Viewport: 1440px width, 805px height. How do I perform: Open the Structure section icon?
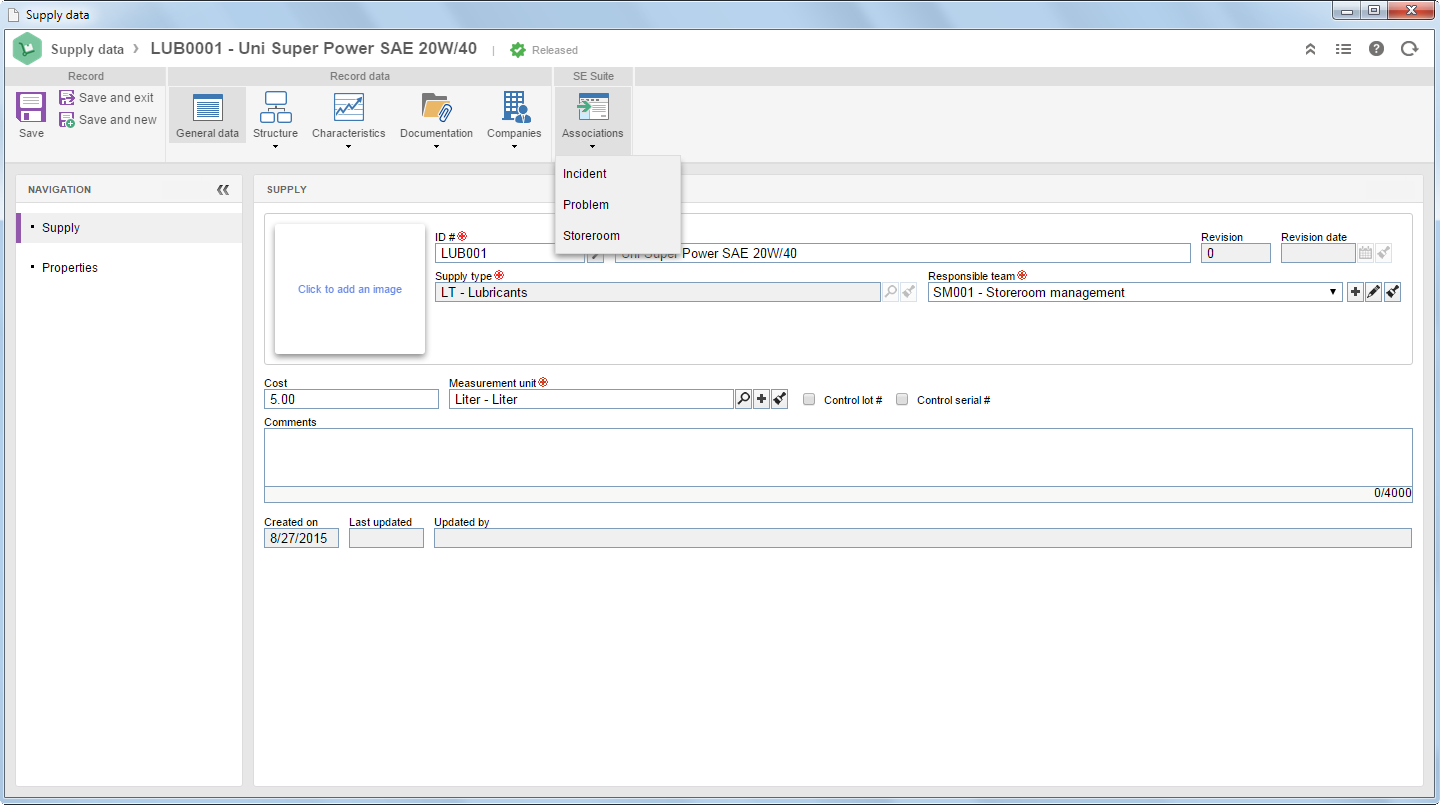(x=275, y=107)
